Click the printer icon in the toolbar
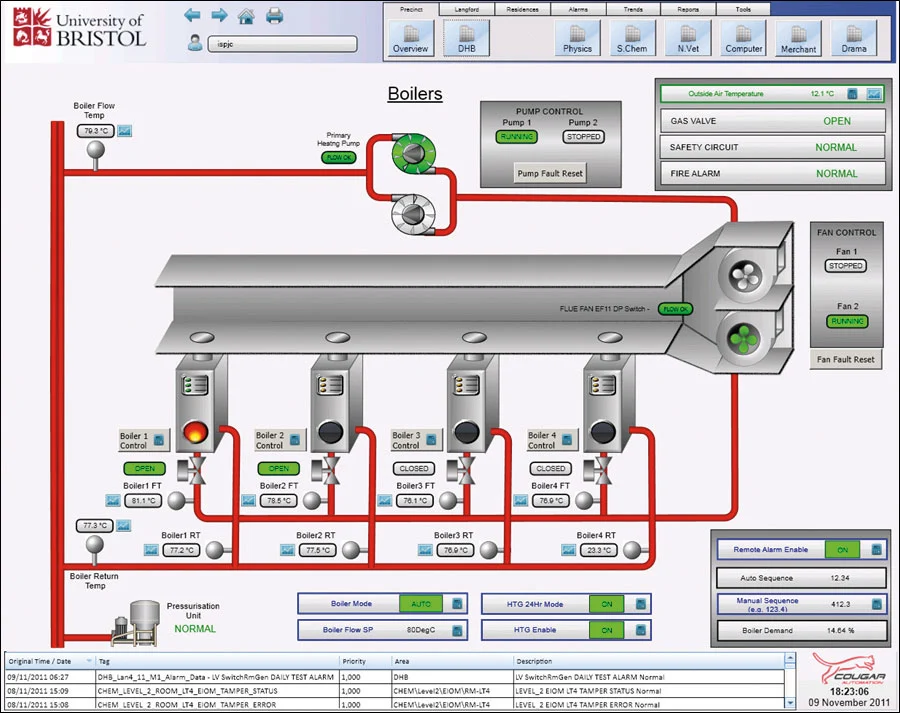900x713 pixels. click(275, 15)
